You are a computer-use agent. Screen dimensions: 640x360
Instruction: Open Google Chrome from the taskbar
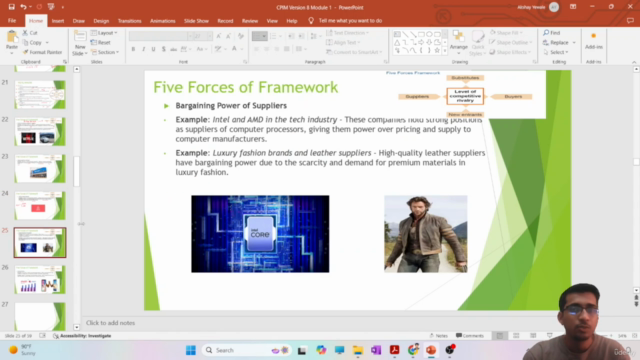click(x=413, y=350)
